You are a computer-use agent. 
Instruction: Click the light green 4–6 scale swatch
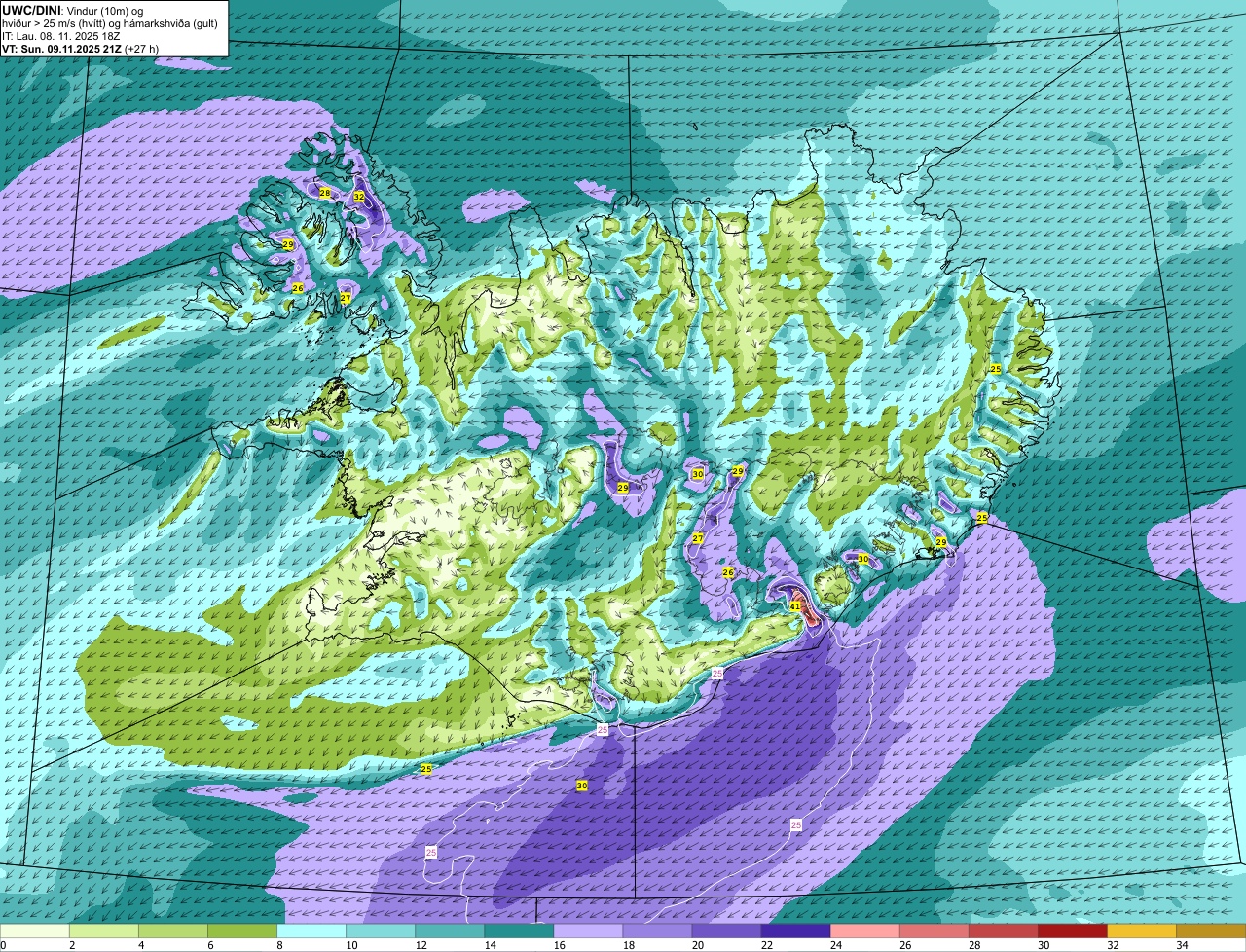(x=173, y=932)
